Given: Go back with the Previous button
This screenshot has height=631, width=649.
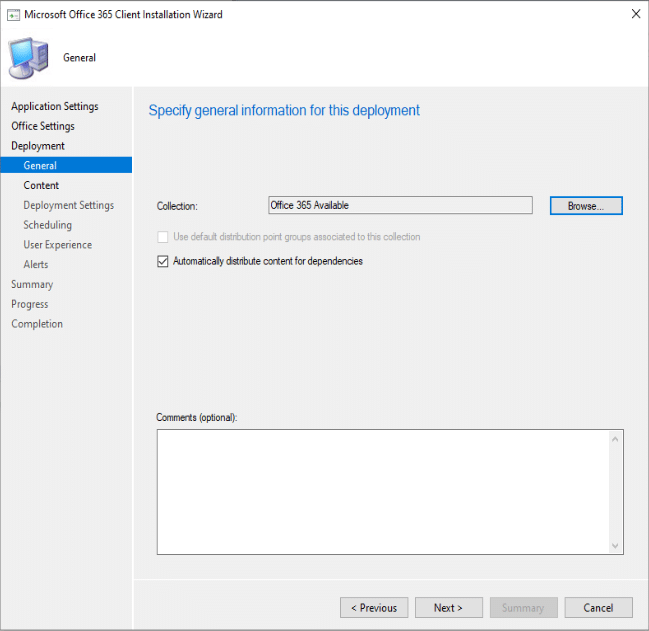Looking at the screenshot, I should coord(375,607).
